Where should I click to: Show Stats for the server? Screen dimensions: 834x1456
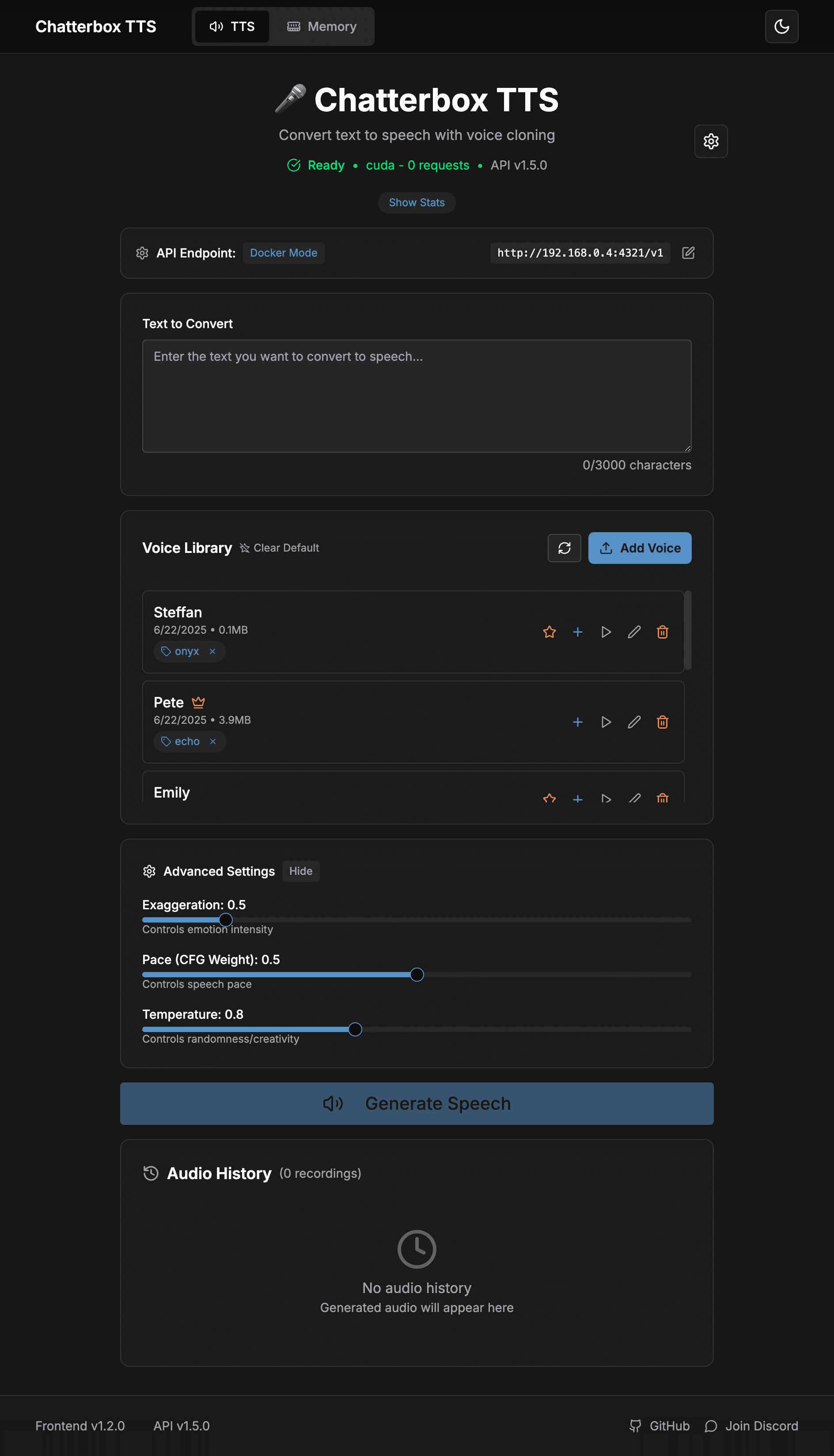[417, 202]
